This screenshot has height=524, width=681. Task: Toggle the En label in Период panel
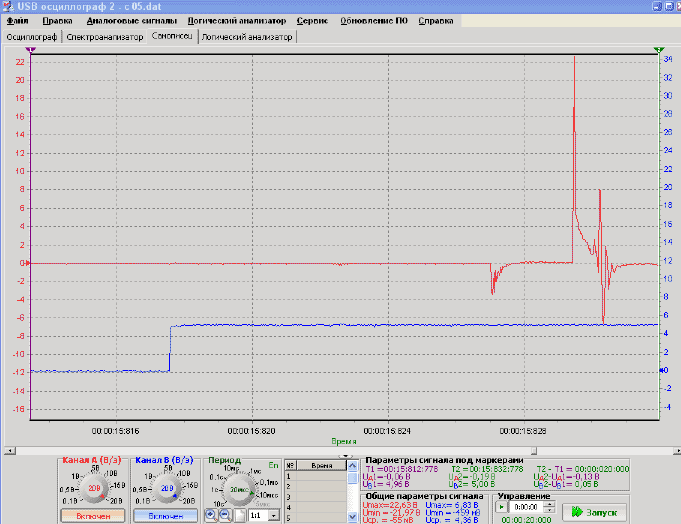coord(273,465)
